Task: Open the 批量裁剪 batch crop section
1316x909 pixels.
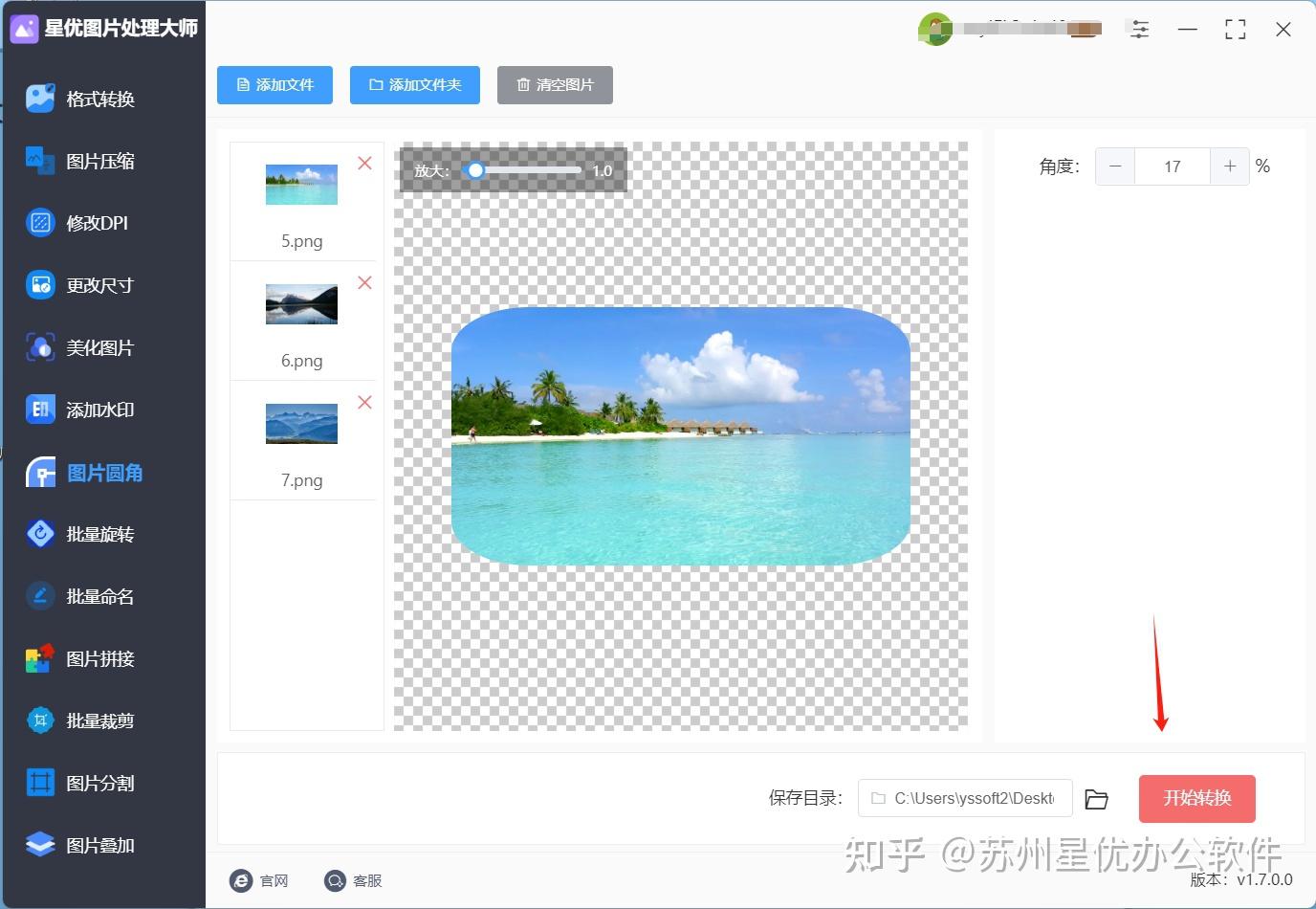Action: pos(97,721)
